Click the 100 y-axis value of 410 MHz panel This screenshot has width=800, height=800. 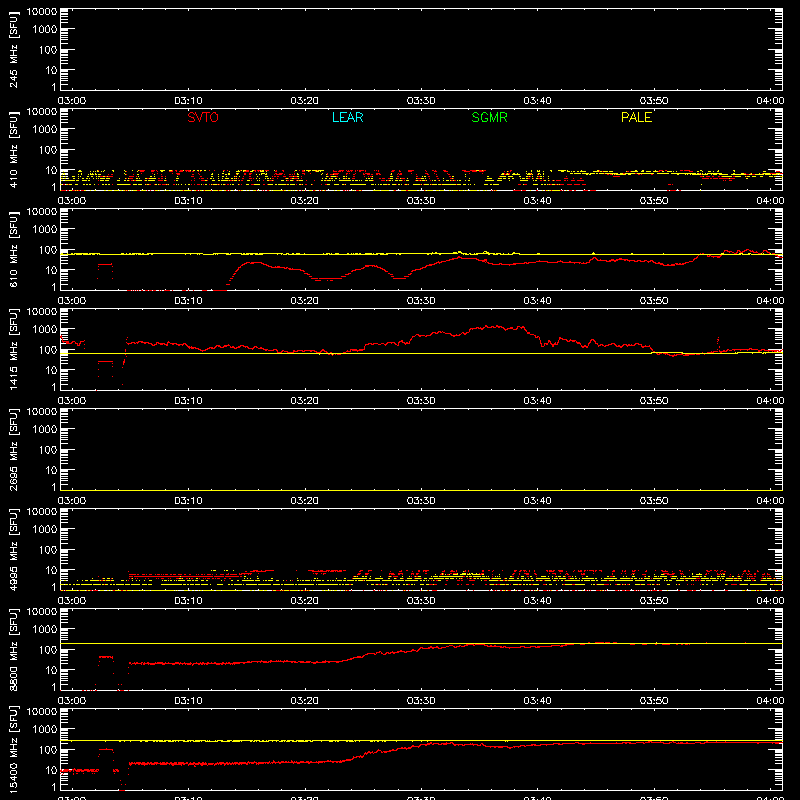click(49, 150)
